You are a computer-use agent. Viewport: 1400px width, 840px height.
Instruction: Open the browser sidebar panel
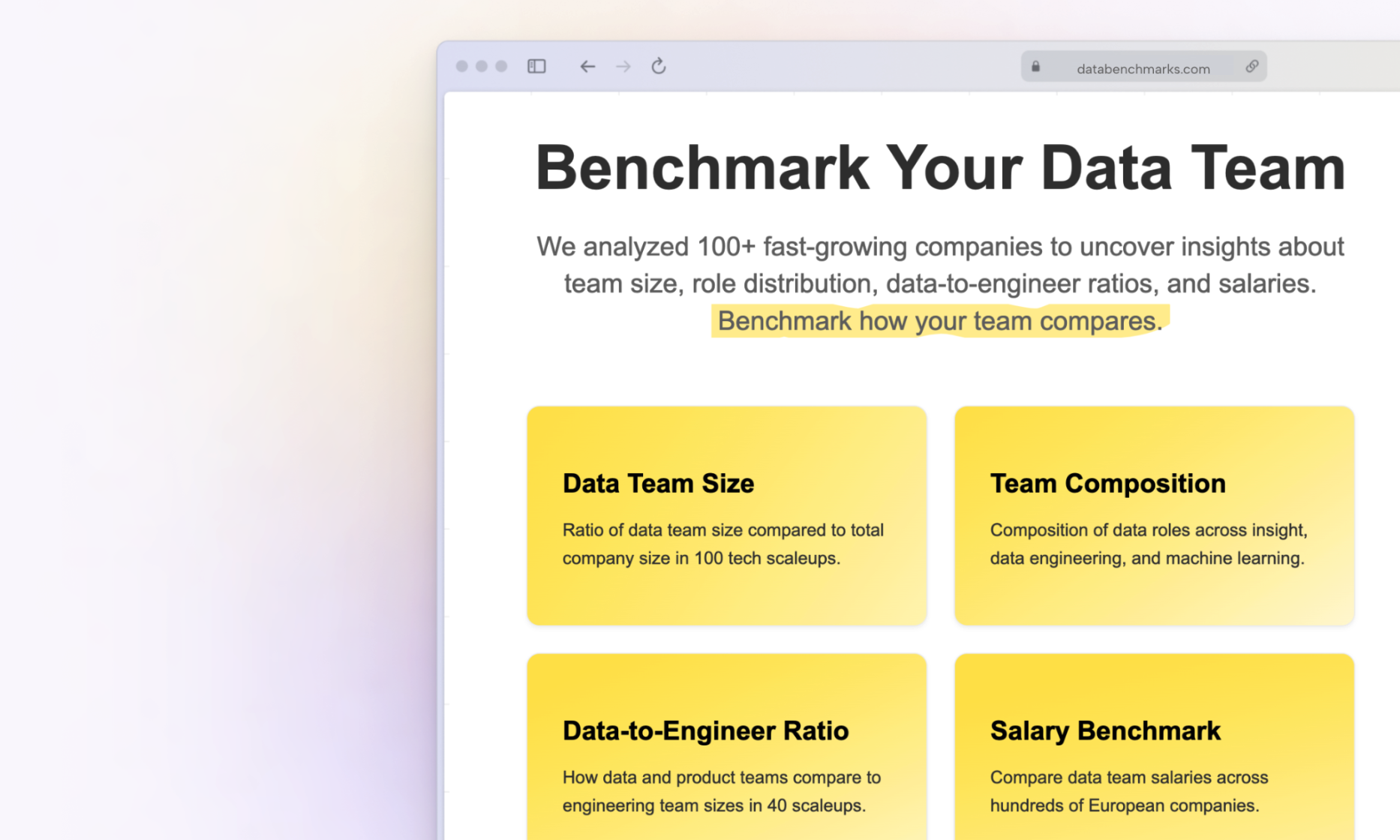[x=536, y=66]
